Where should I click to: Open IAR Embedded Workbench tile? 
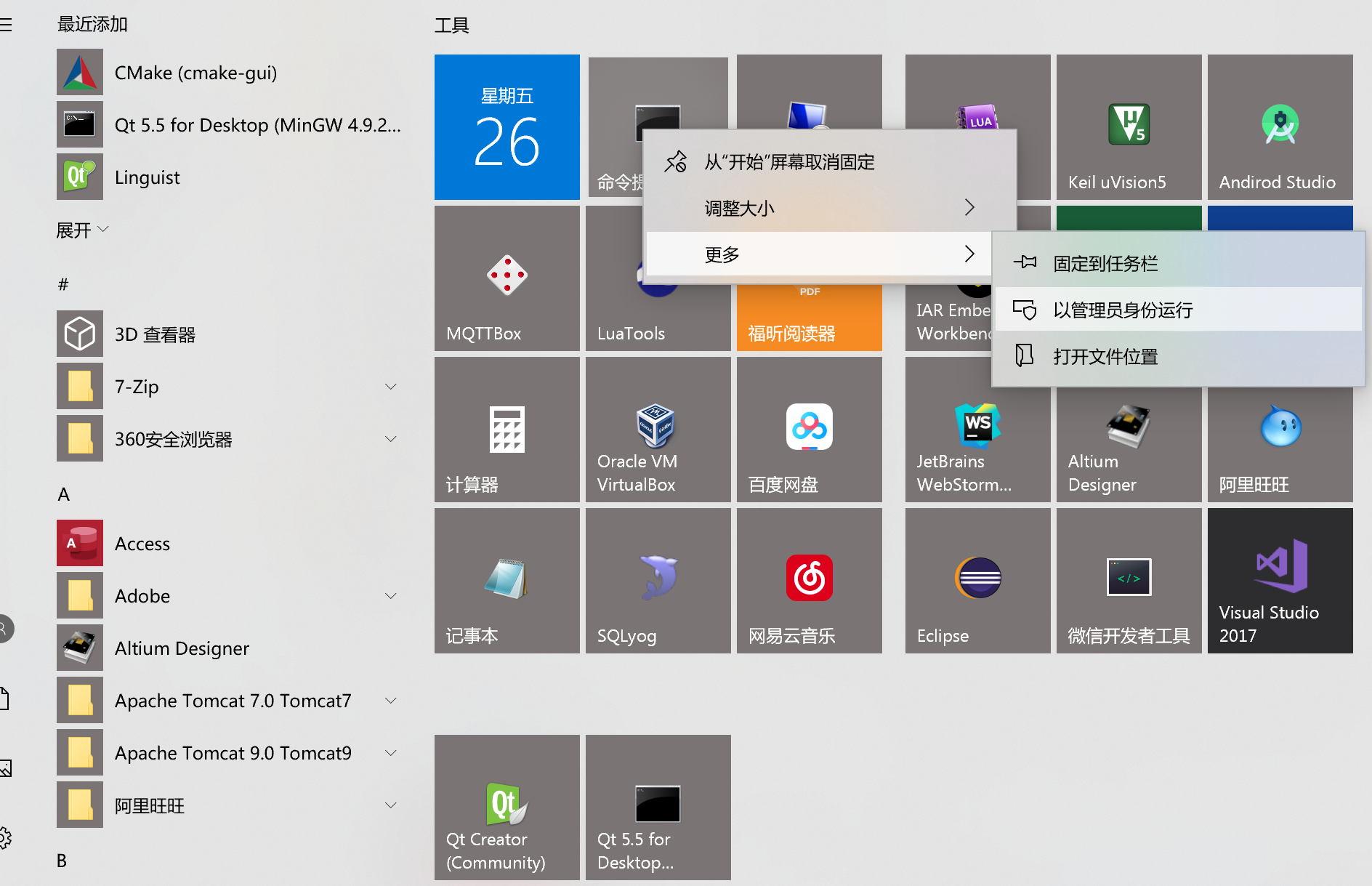(x=948, y=318)
